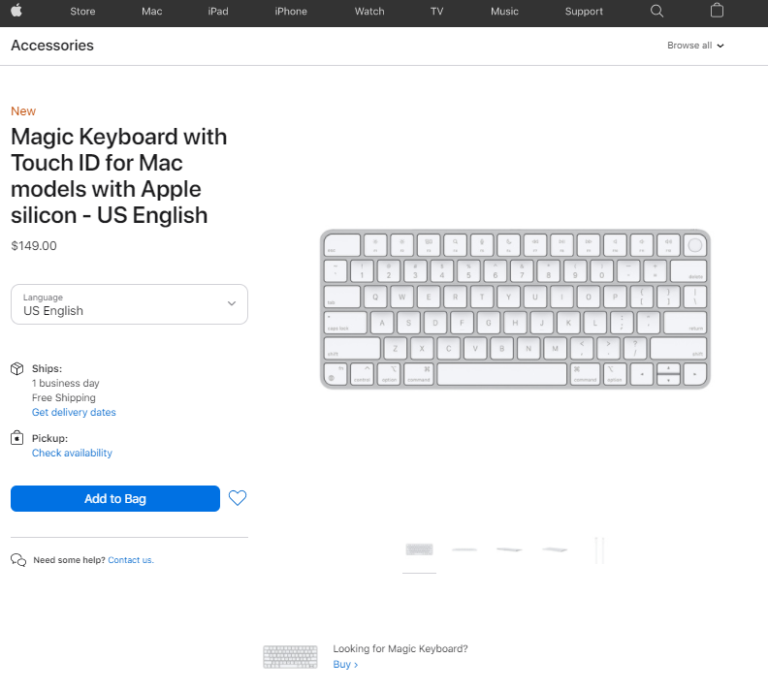The width and height of the screenshot is (768, 690).
Task: Open the shopping bag icon
Action: coord(717,11)
